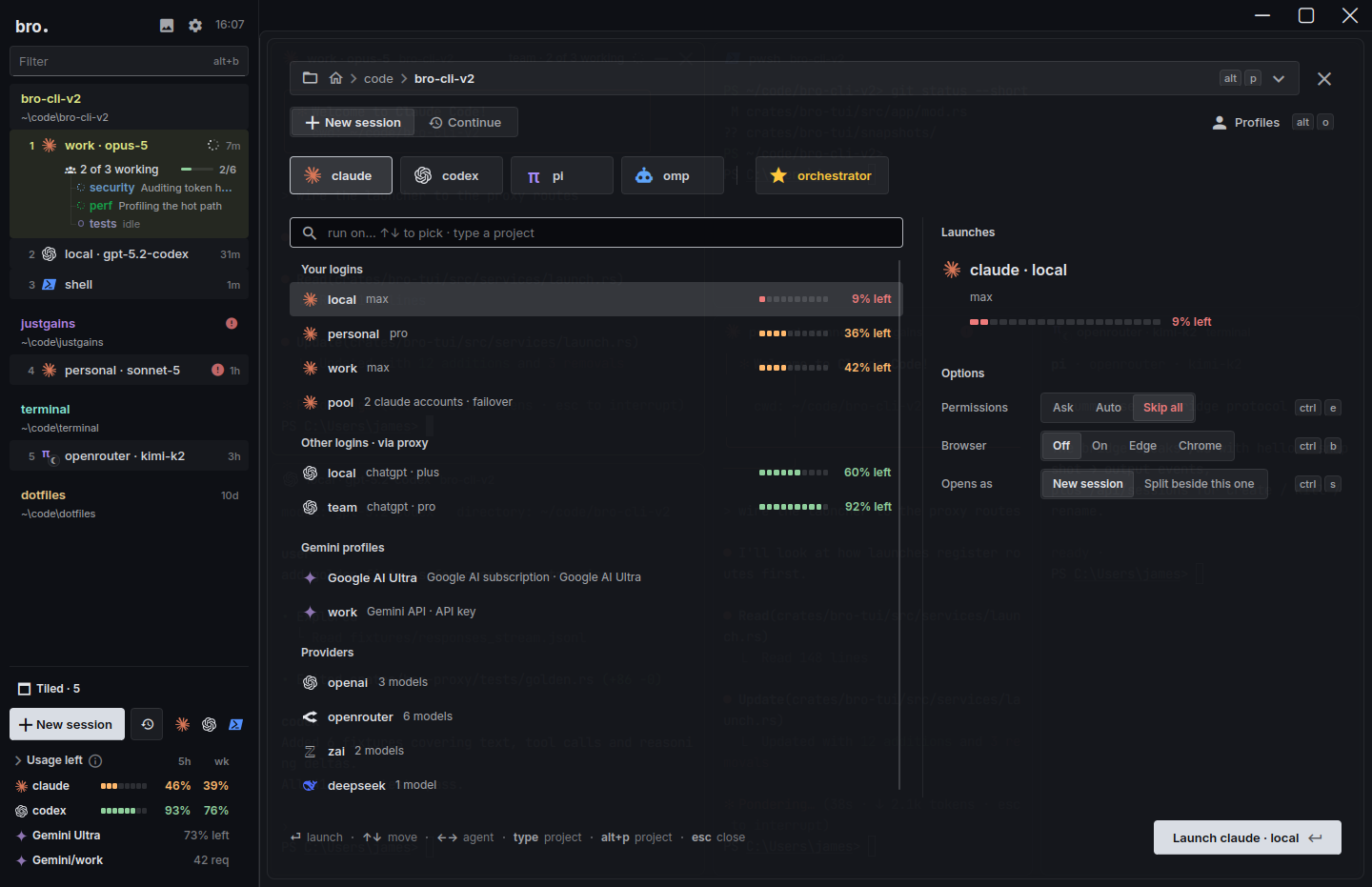Click the folder icon in the path bar

[x=311, y=78]
